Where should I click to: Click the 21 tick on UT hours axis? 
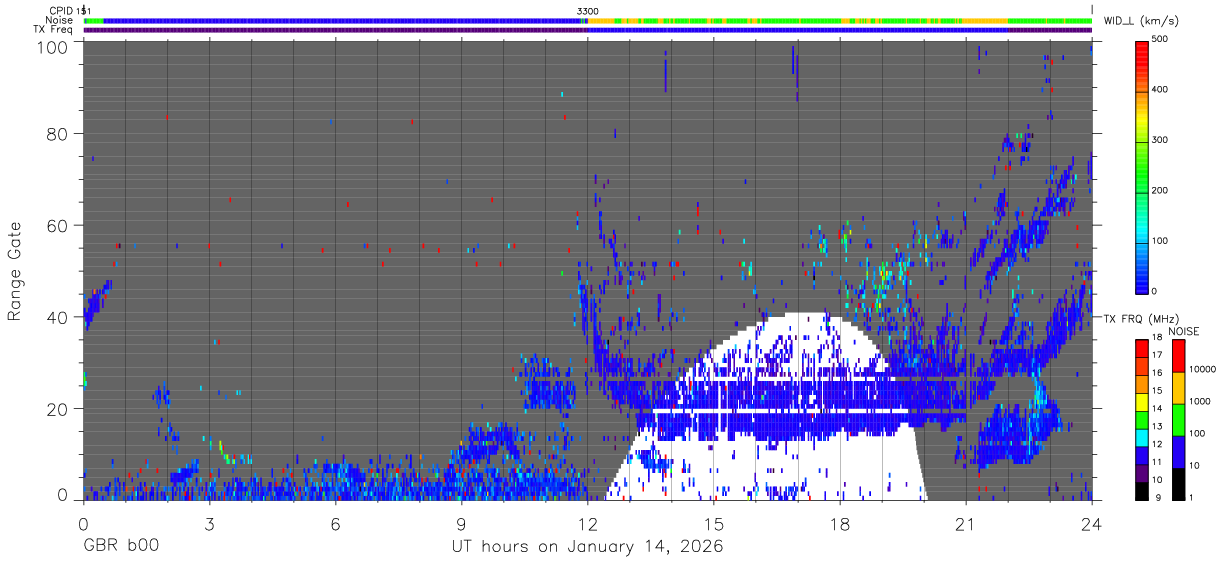pos(966,523)
